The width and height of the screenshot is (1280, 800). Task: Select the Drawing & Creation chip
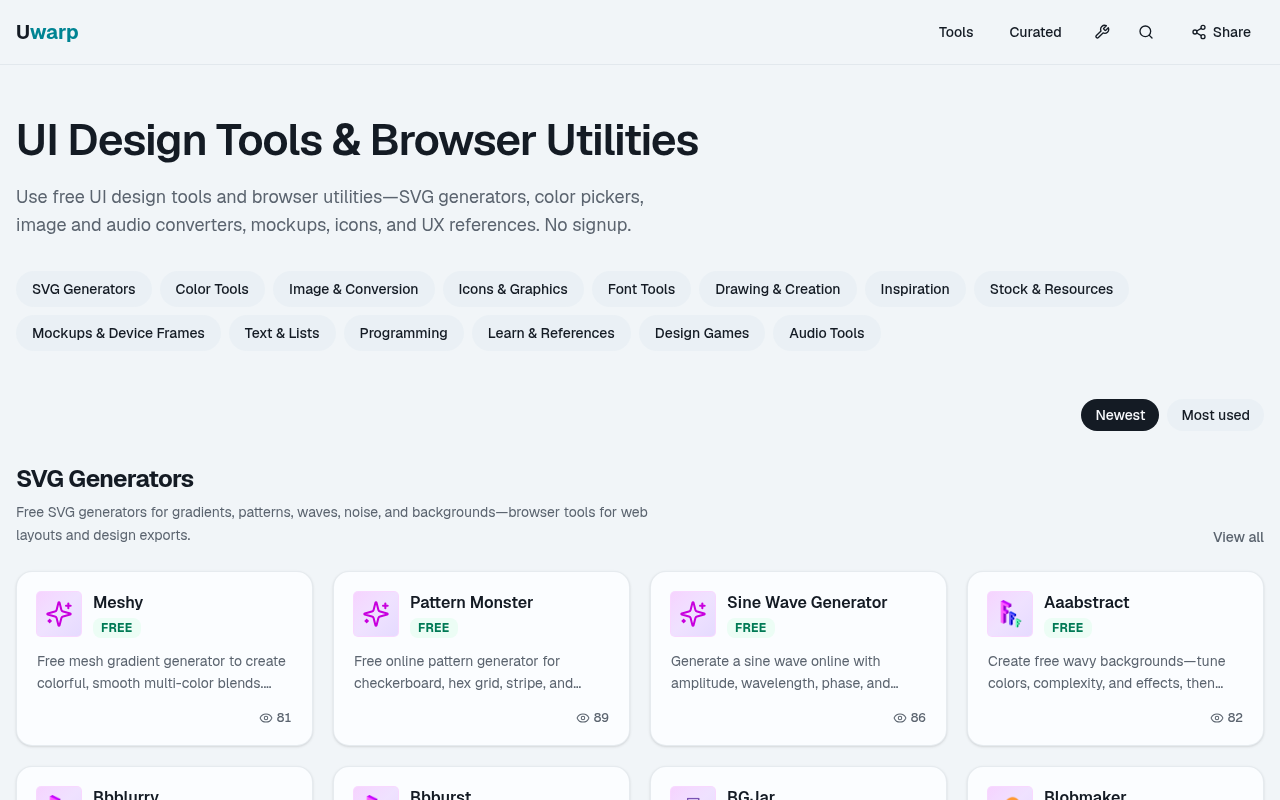pyautogui.click(x=778, y=289)
